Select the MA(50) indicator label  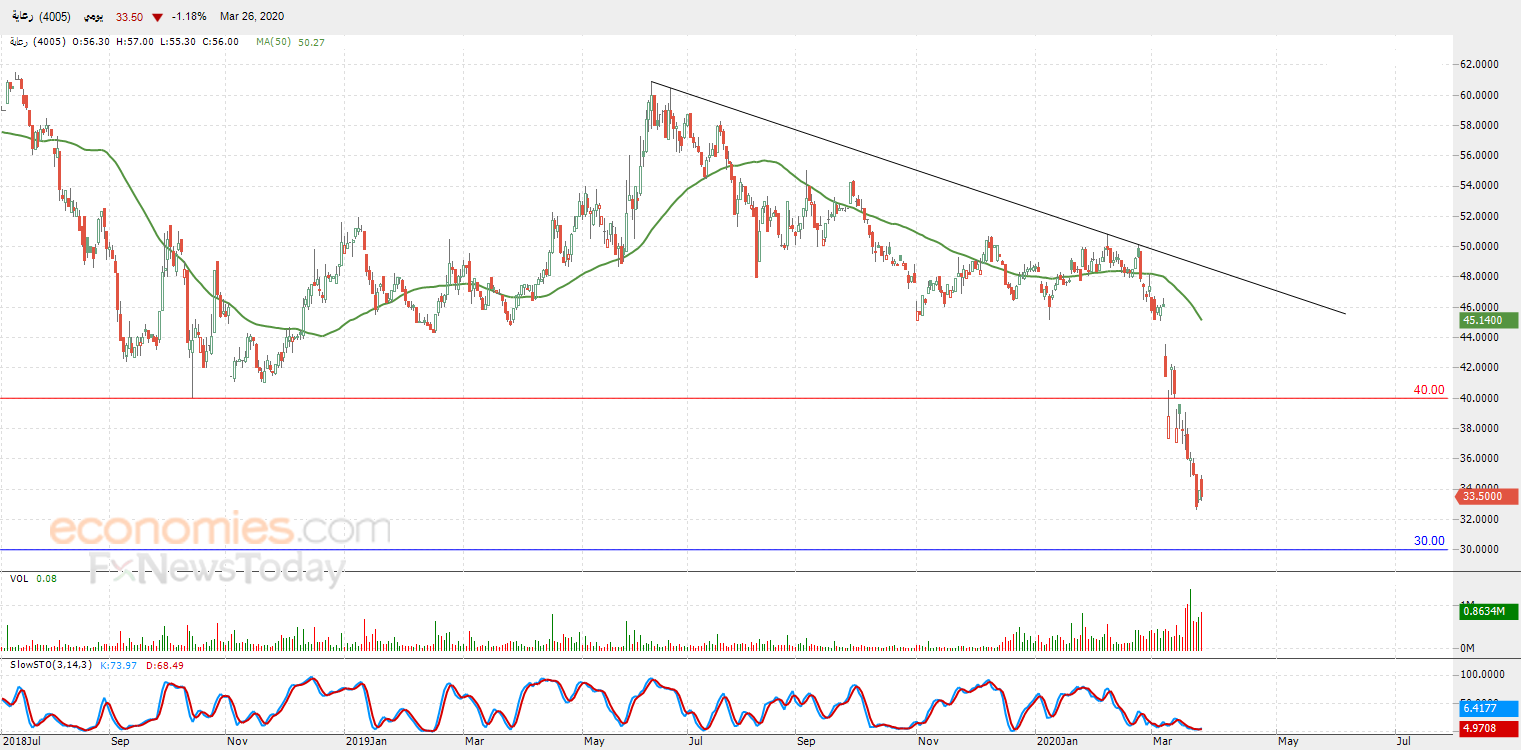click(x=273, y=42)
